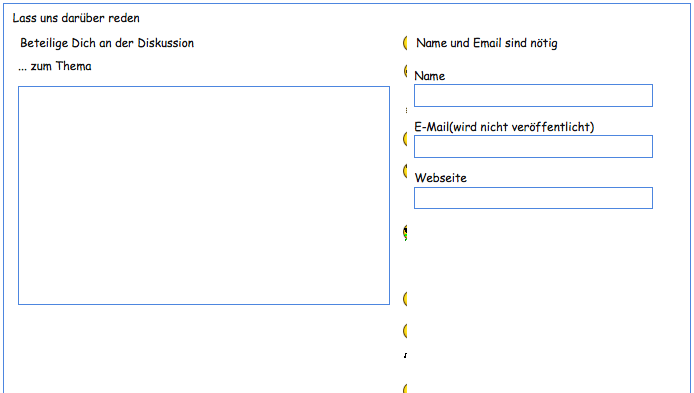Click the E-Mail input field
The image size is (694, 393).
click(x=533, y=146)
